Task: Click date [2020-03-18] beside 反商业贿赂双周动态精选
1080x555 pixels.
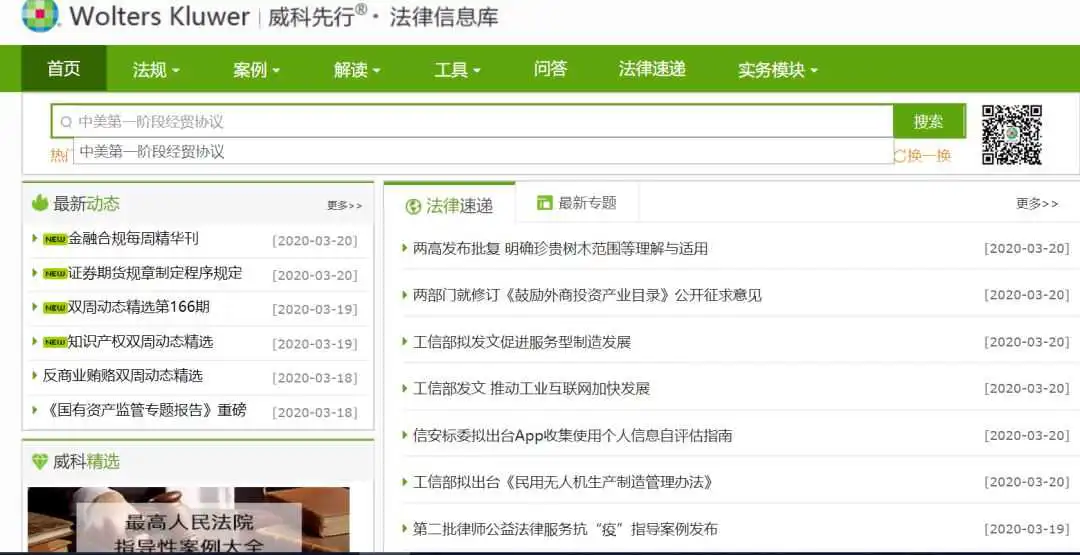Action: [315, 378]
